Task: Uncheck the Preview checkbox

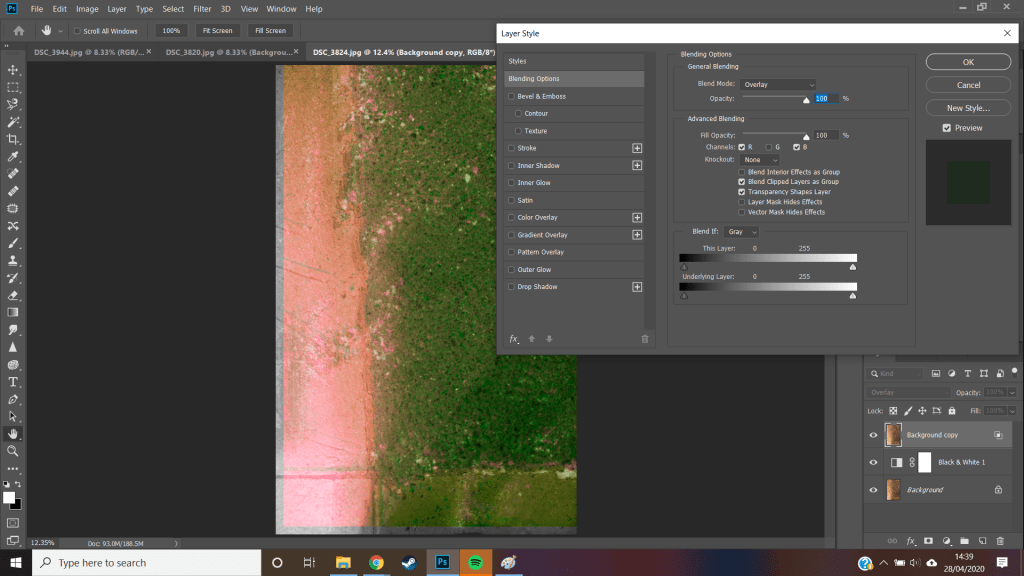Action: 946,128
